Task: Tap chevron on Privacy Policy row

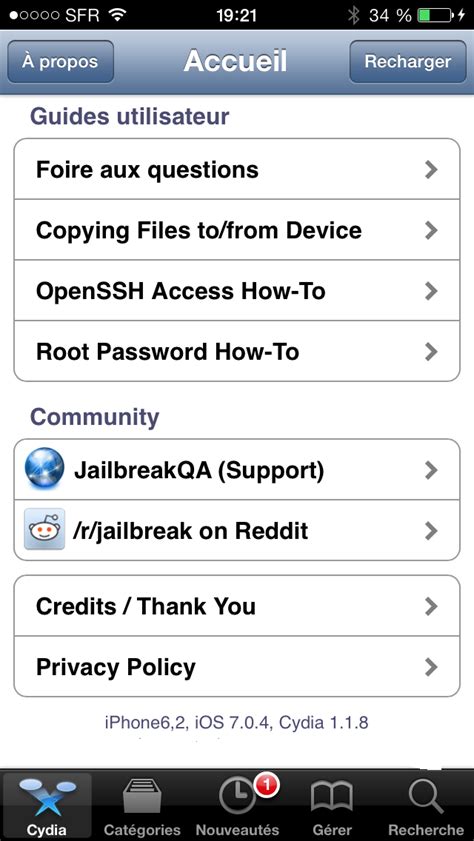Action: [x=431, y=667]
